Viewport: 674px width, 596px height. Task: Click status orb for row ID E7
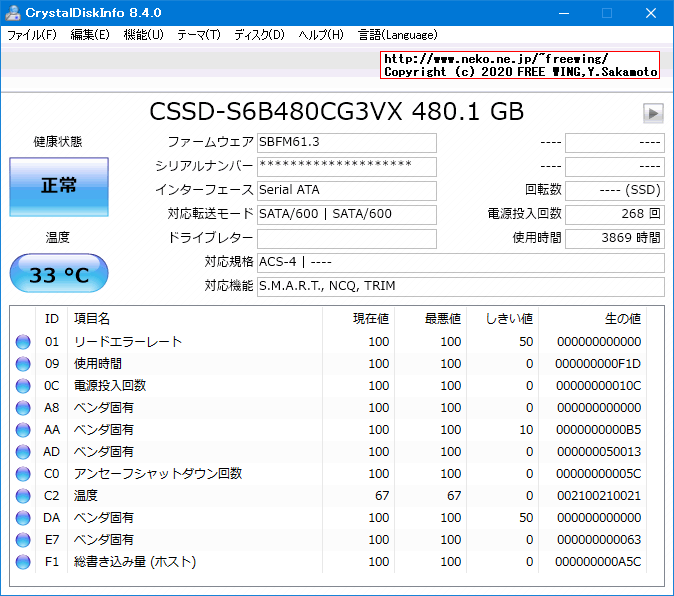coord(23,540)
